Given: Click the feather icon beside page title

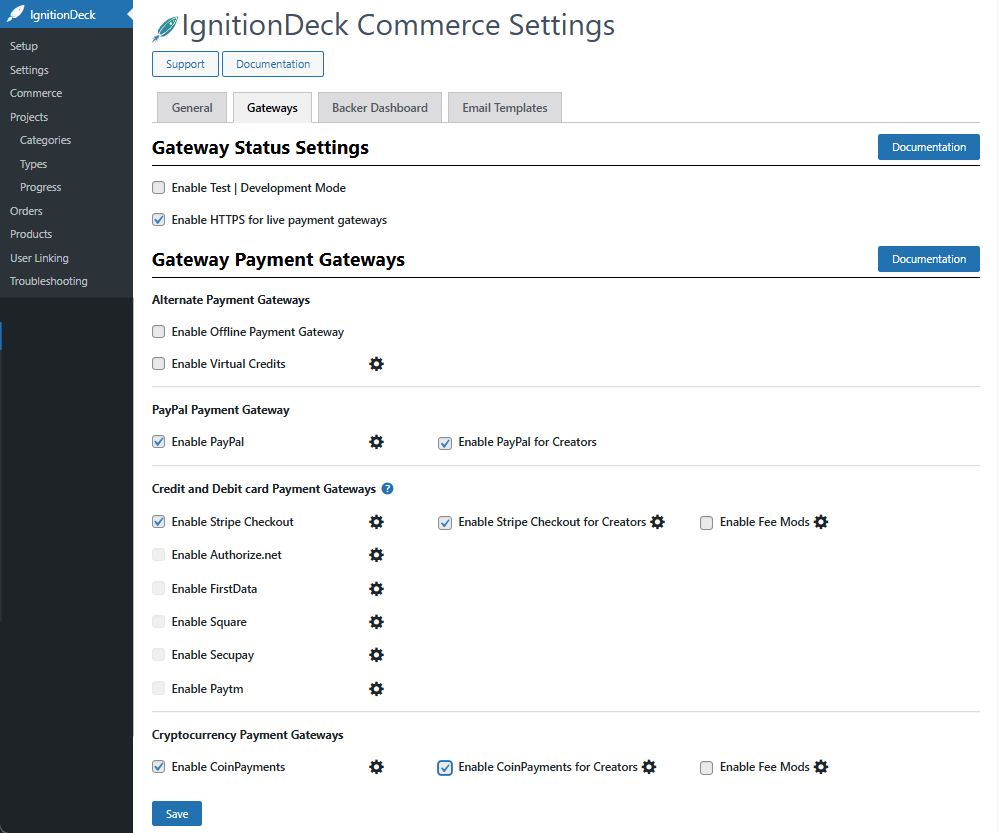Looking at the screenshot, I should pyautogui.click(x=165, y=29).
